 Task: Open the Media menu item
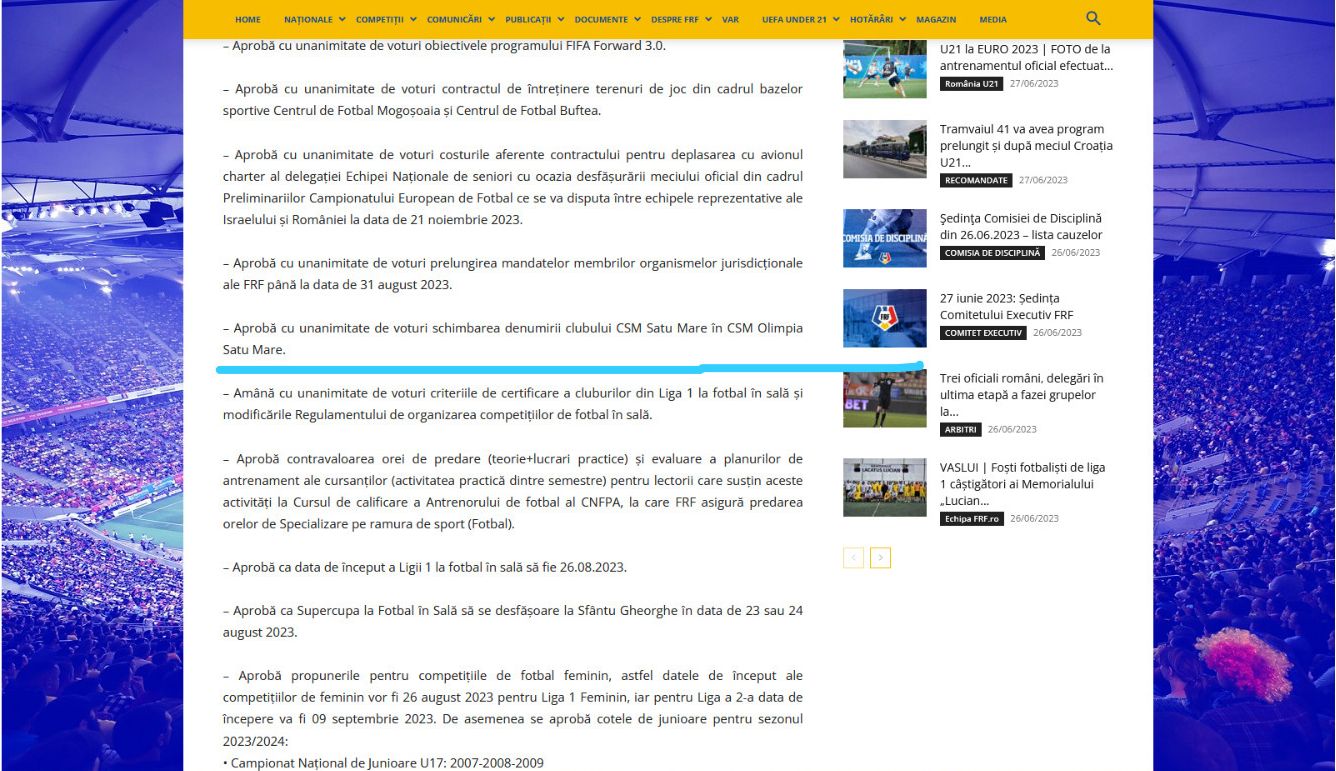pyautogui.click(x=993, y=20)
